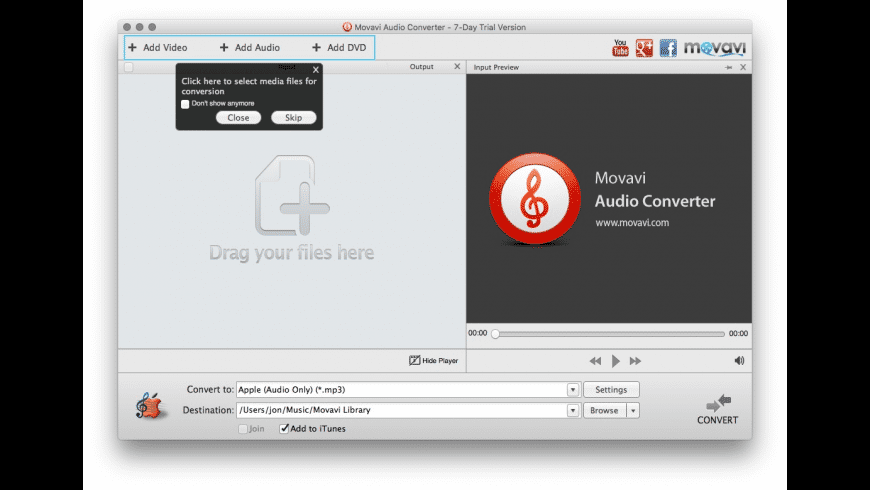Click the play button
The image size is (870, 490).
(615, 361)
